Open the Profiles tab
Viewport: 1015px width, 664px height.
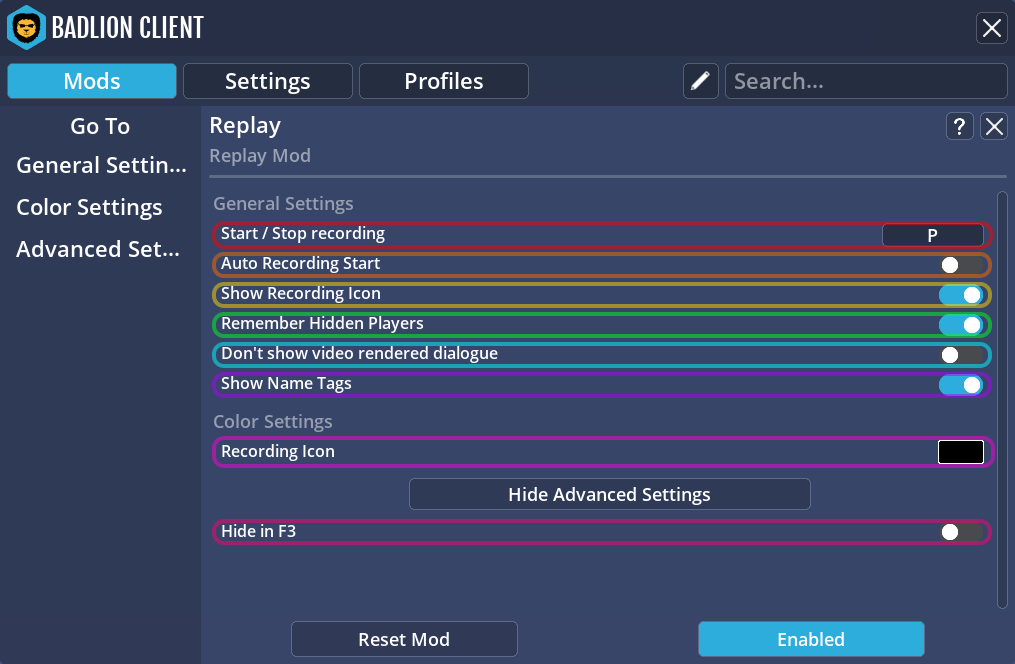[x=443, y=81]
